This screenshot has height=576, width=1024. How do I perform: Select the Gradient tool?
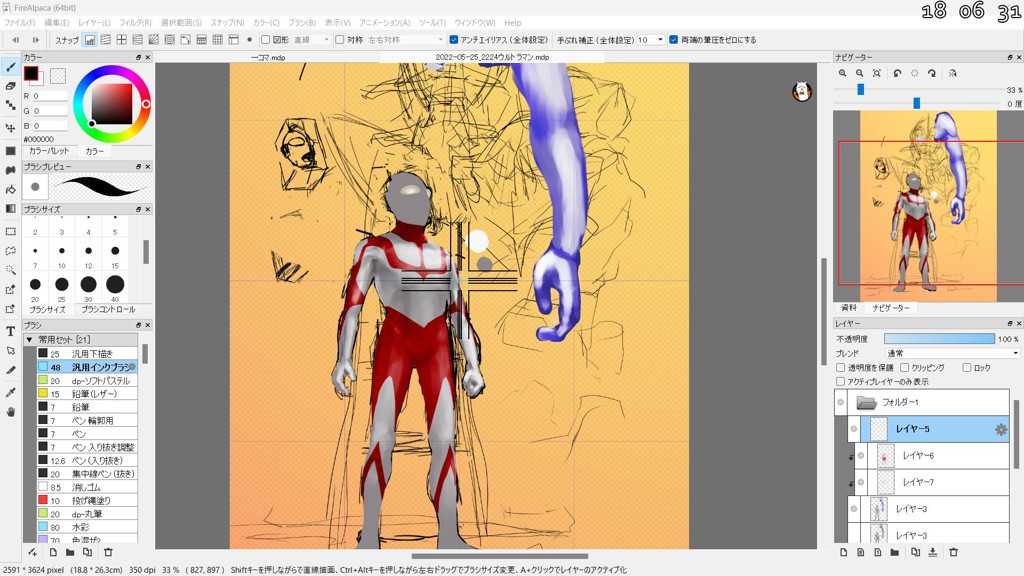pos(10,209)
